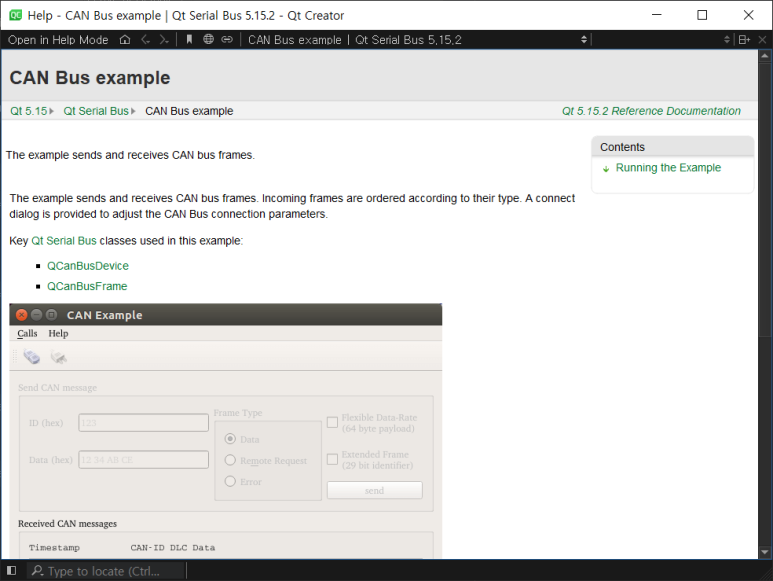Click the Open in Help Mode button
The image size is (773, 581).
(x=58, y=40)
